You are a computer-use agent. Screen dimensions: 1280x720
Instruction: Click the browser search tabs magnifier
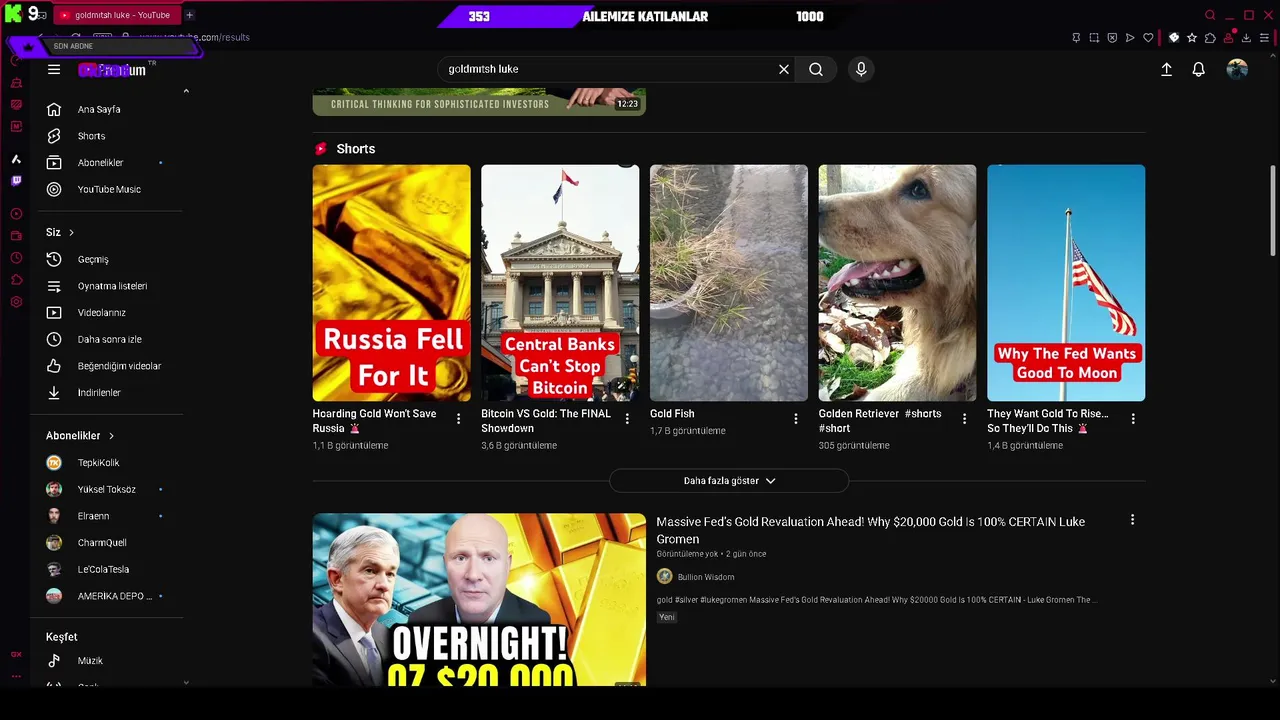(1210, 15)
